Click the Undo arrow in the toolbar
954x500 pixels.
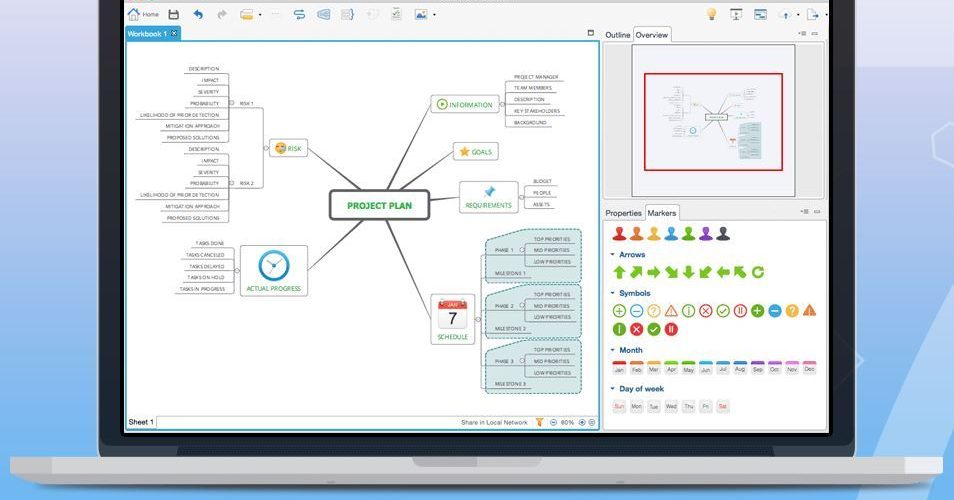pos(198,14)
